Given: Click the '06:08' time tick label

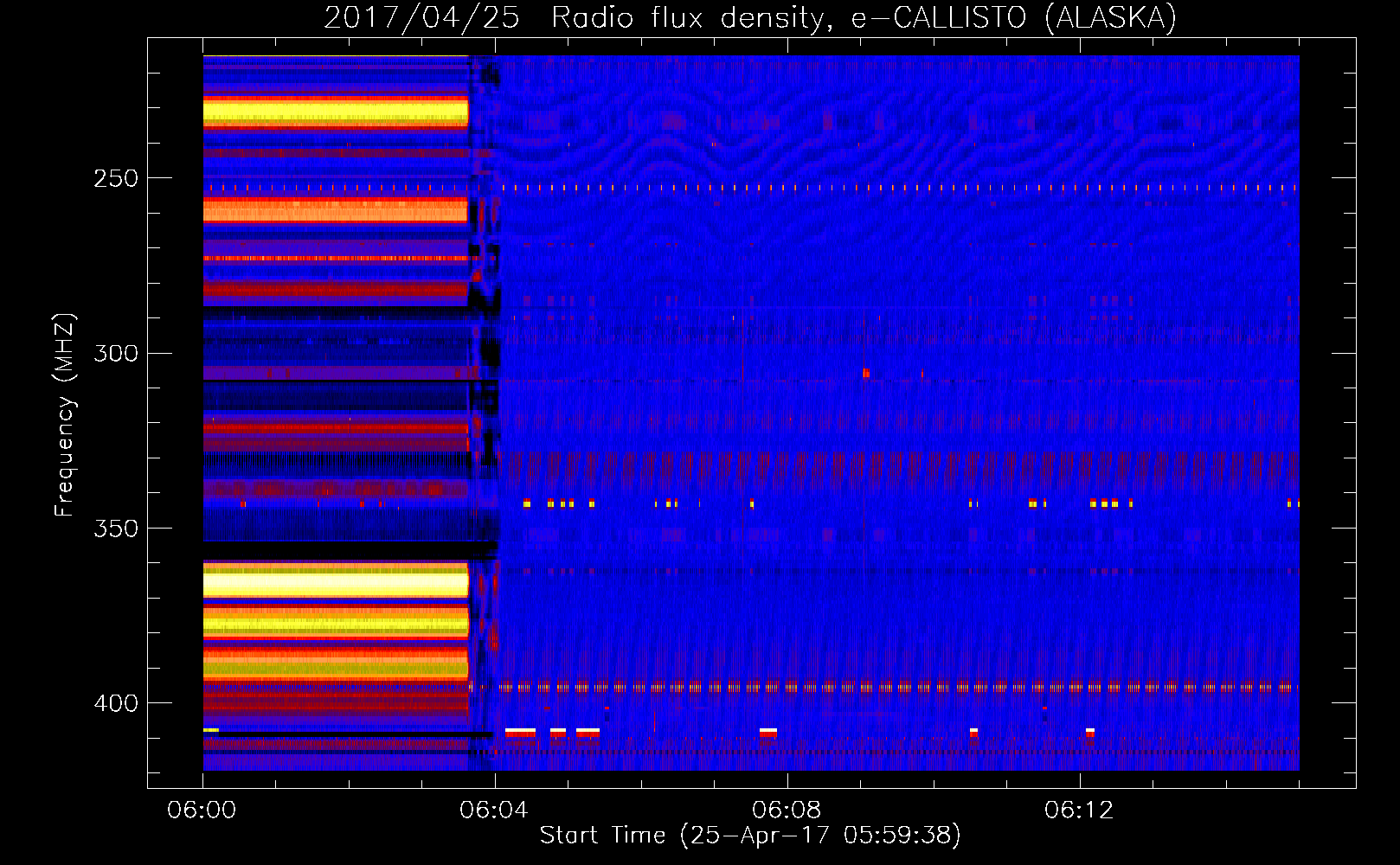Looking at the screenshot, I should pyautogui.click(x=787, y=811).
